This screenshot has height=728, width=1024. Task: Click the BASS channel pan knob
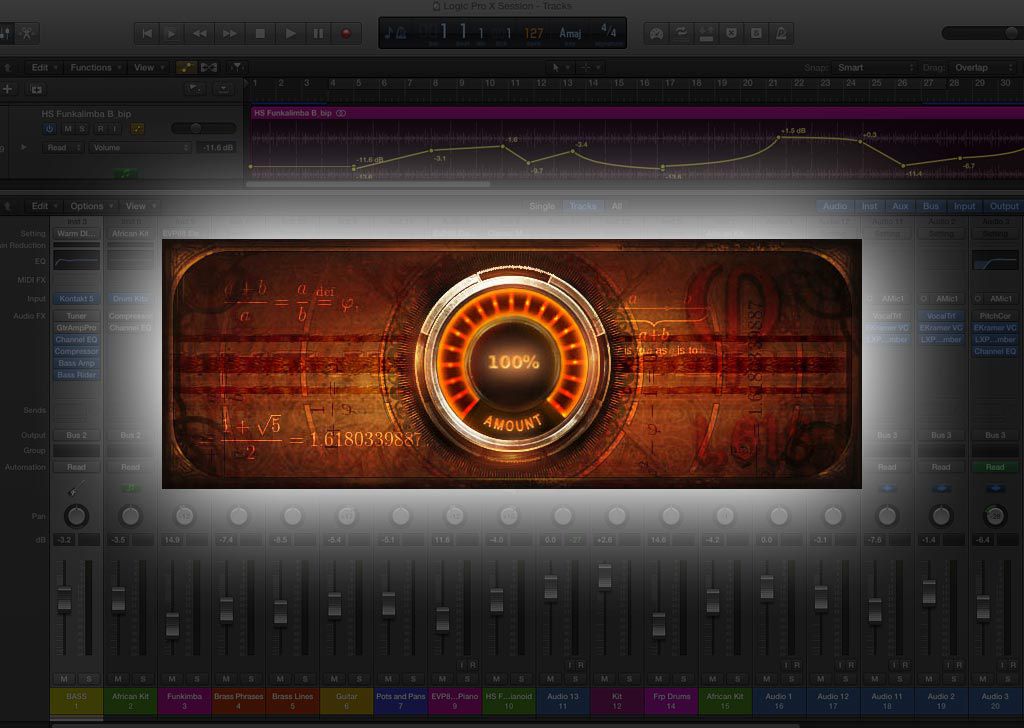(x=76, y=516)
